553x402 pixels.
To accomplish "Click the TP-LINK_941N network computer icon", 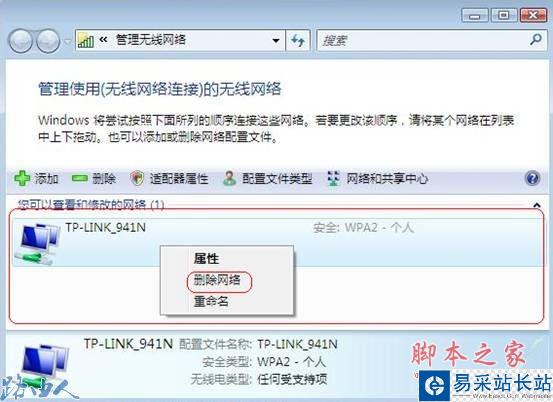I will [37, 244].
